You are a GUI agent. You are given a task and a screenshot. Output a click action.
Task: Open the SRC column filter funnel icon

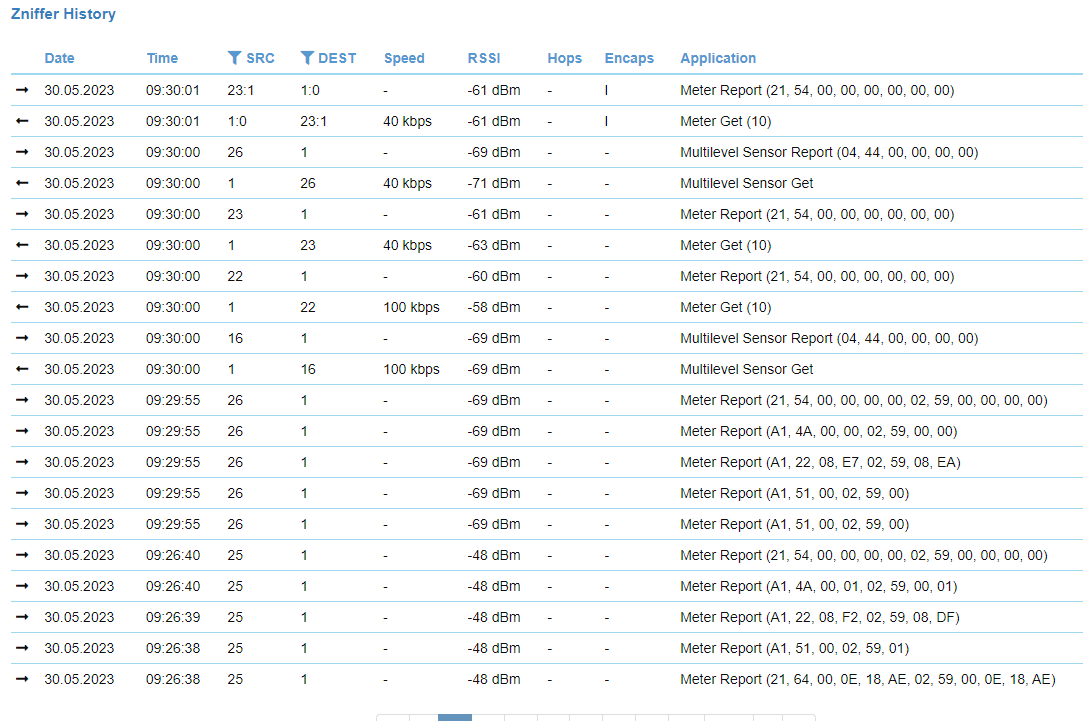click(234, 58)
